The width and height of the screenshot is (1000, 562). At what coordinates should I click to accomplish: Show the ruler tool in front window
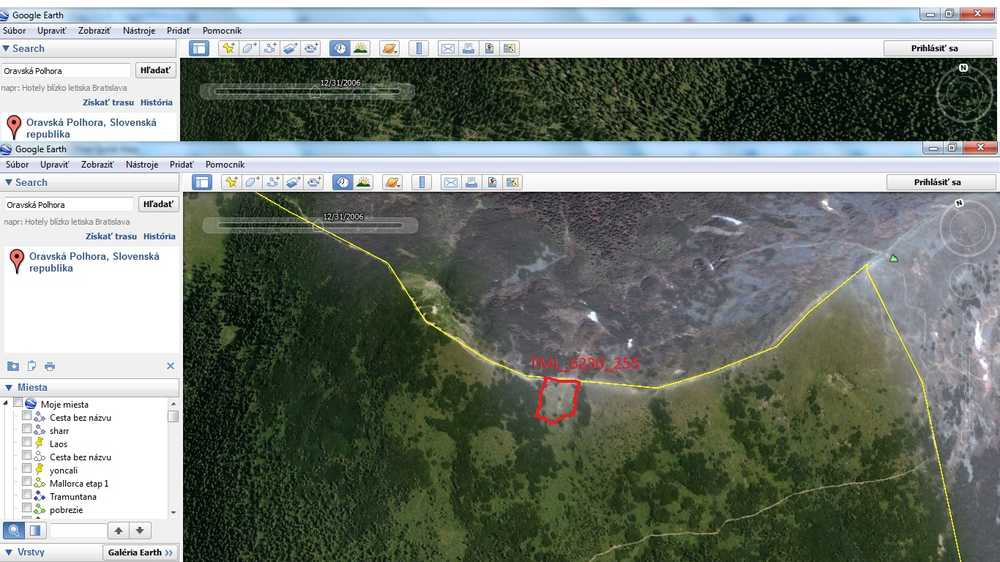coord(422,182)
